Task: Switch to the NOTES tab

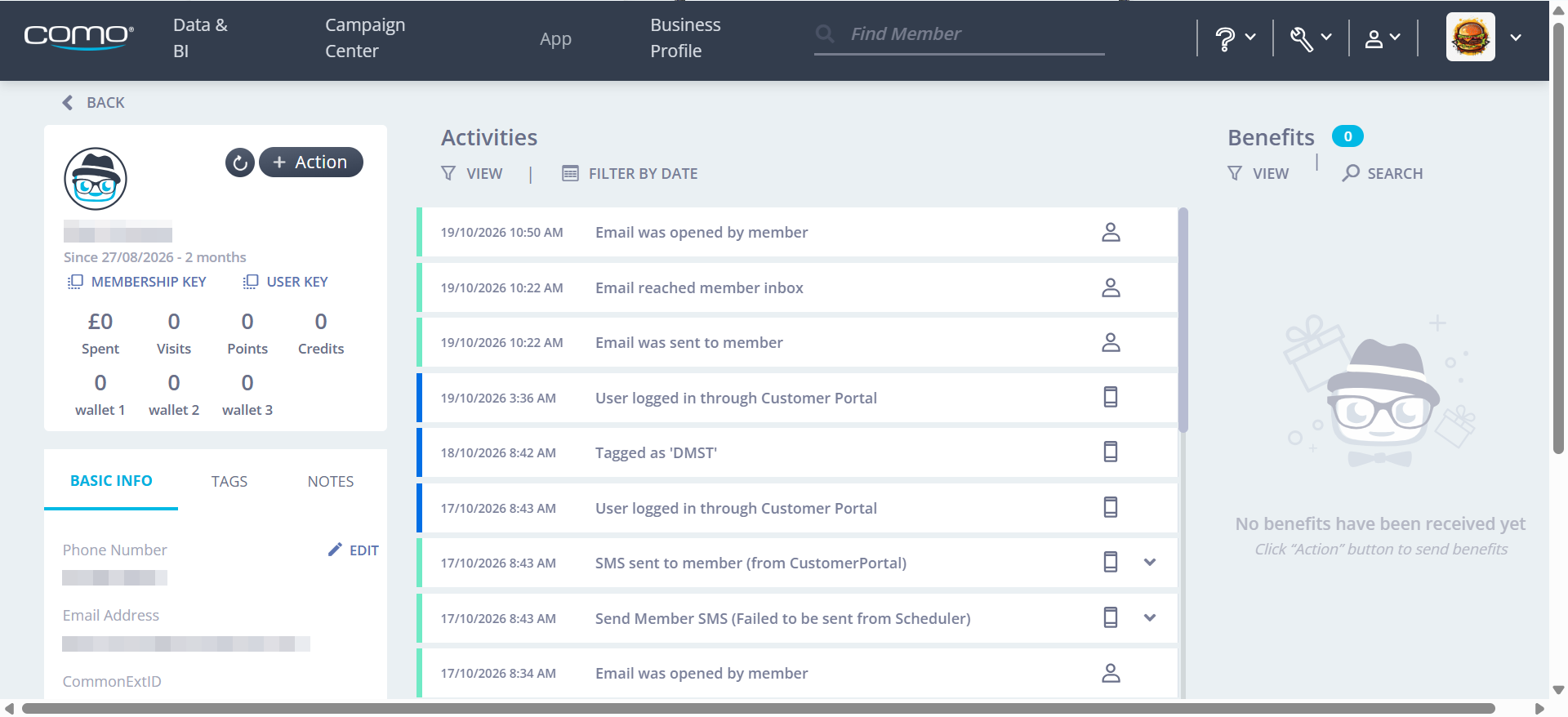Action: tap(331, 482)
